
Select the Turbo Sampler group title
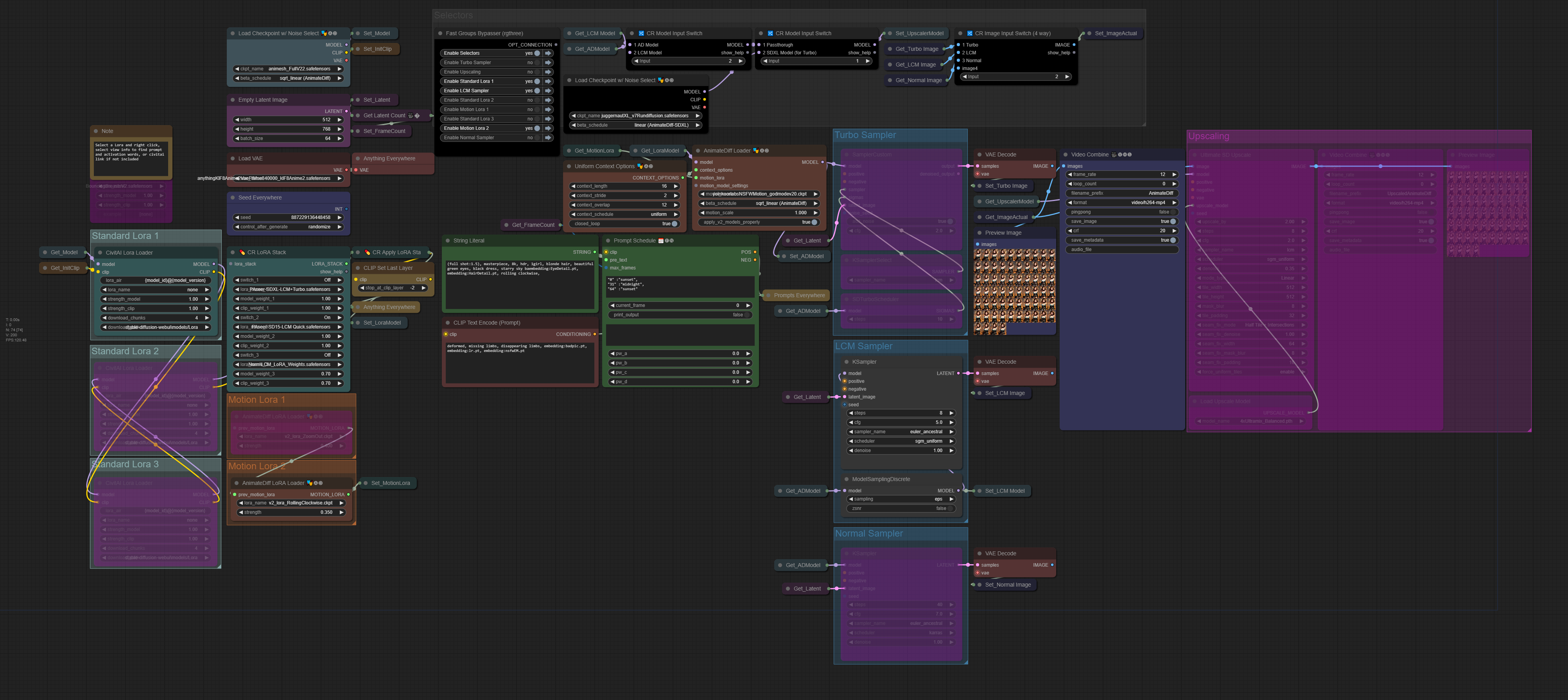coord(865,135)
